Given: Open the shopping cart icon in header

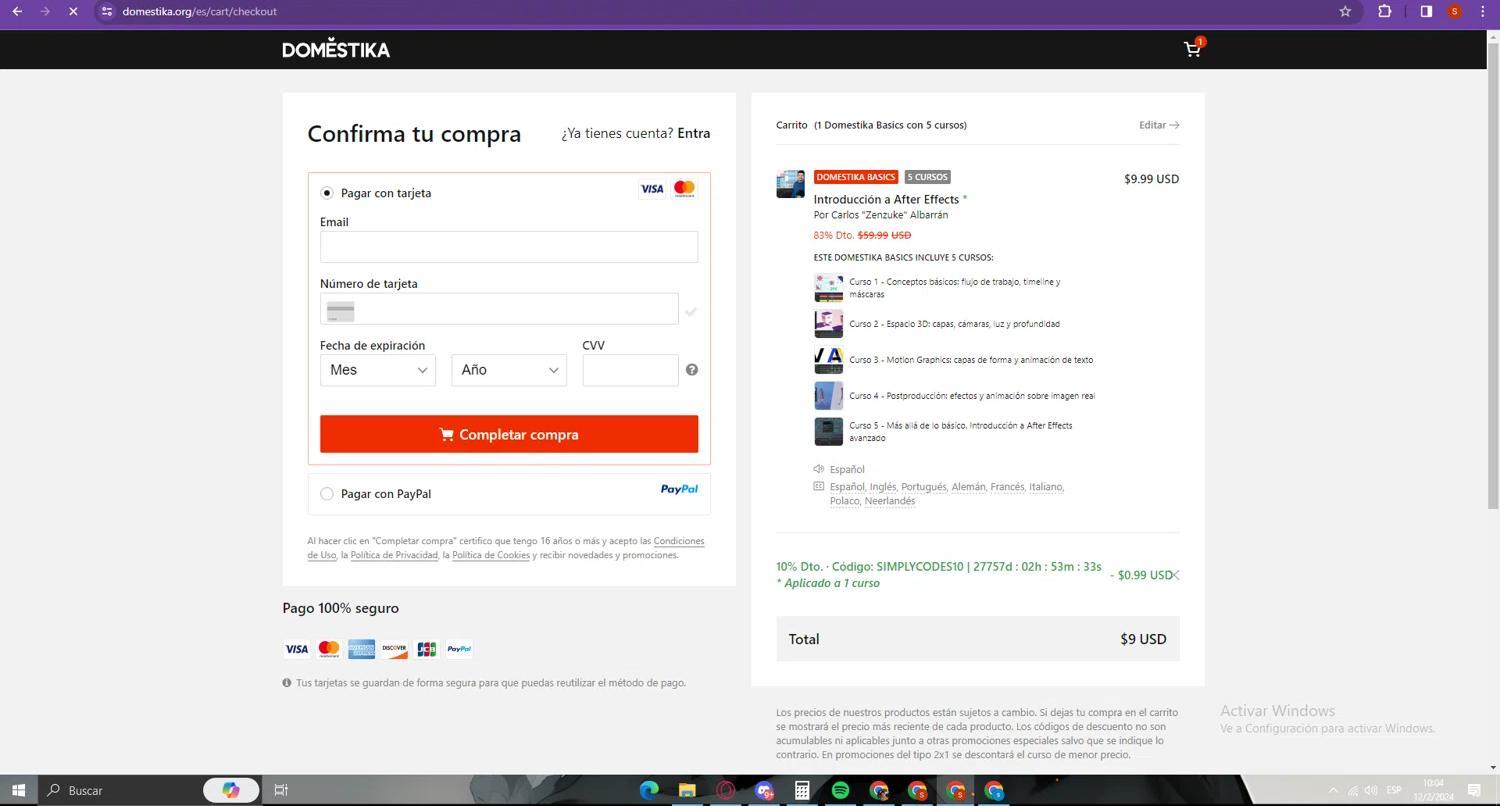Looking at the screenshot, I should 1192,49.
